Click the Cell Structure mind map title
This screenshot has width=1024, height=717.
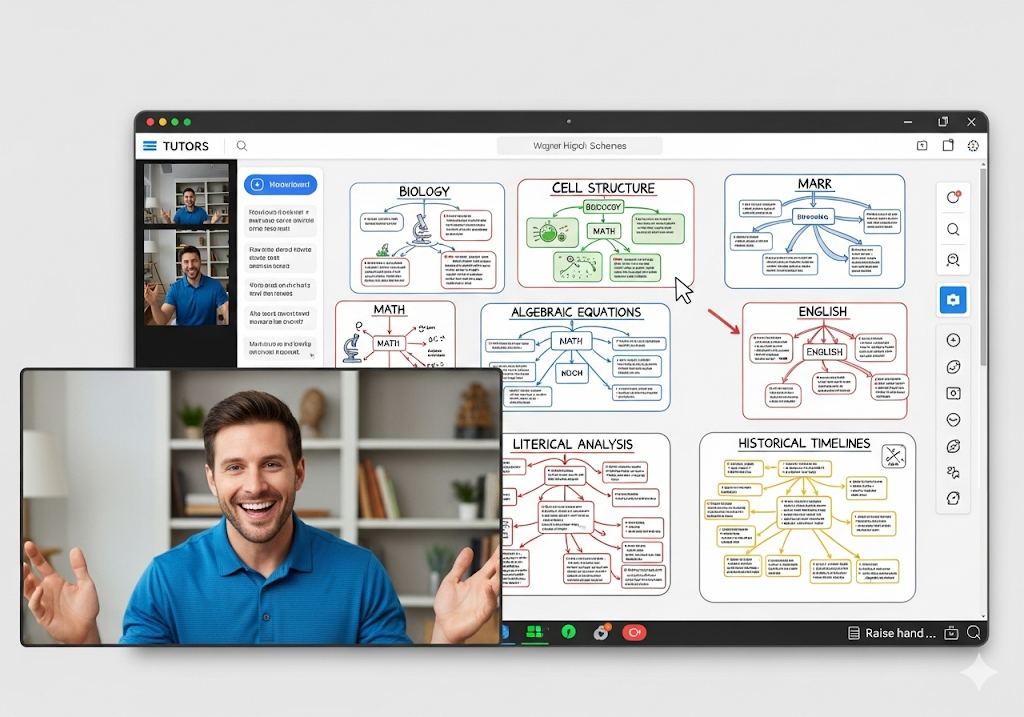pyautogui.click(x=603, y=188)
